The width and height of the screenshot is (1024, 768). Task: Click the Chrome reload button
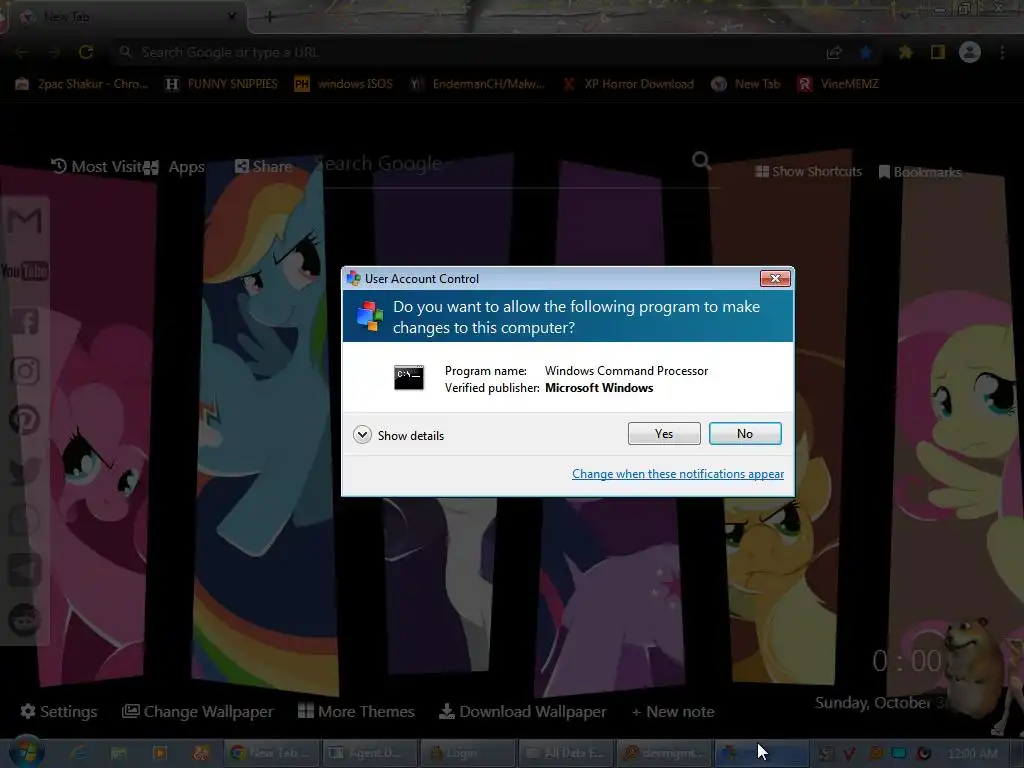(x=86, y=52)
